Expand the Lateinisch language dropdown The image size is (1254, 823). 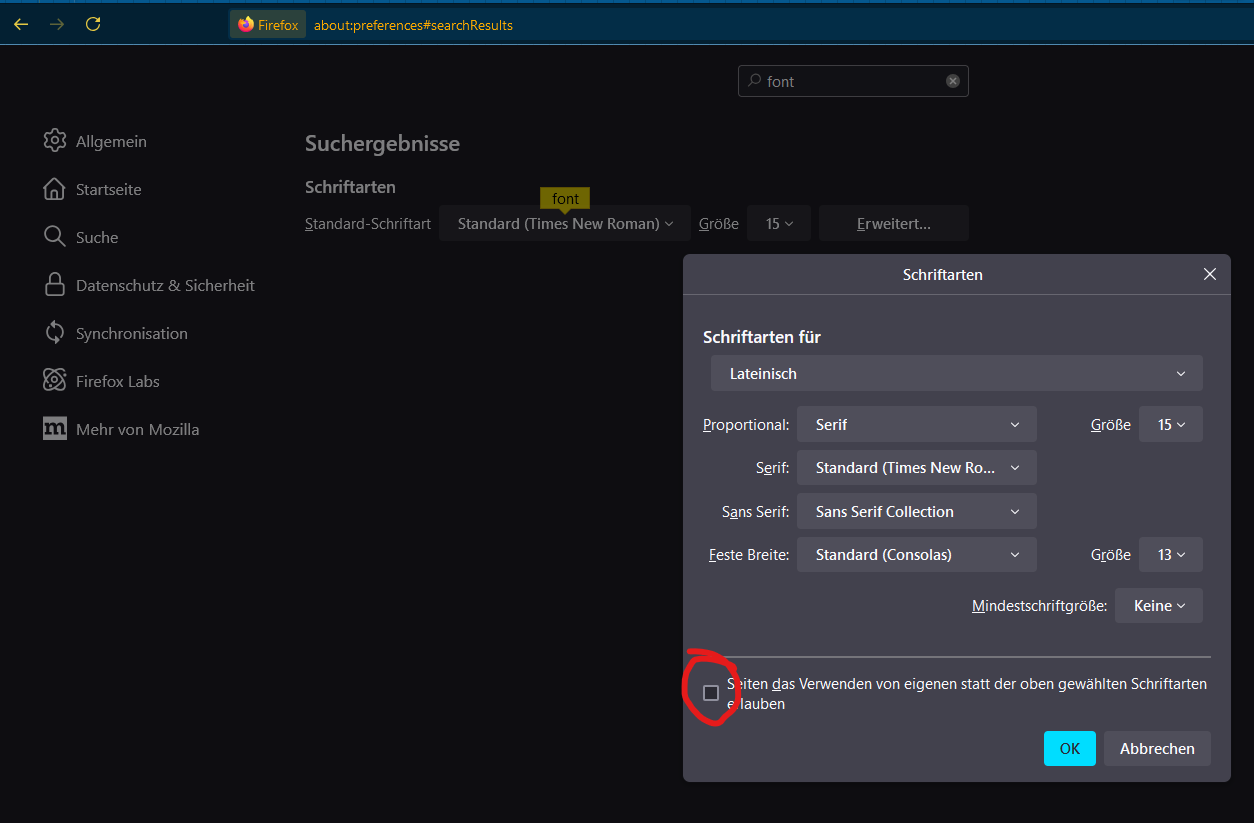pos(956,374)
